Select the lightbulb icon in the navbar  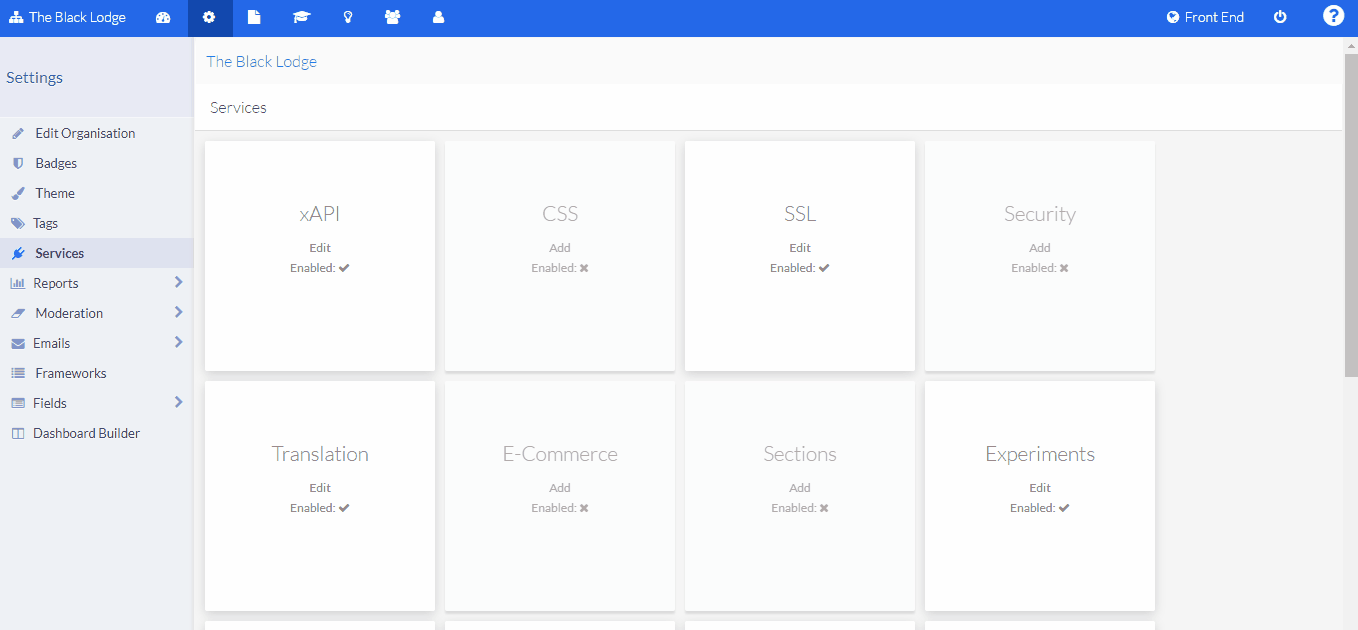pos(347,17)
